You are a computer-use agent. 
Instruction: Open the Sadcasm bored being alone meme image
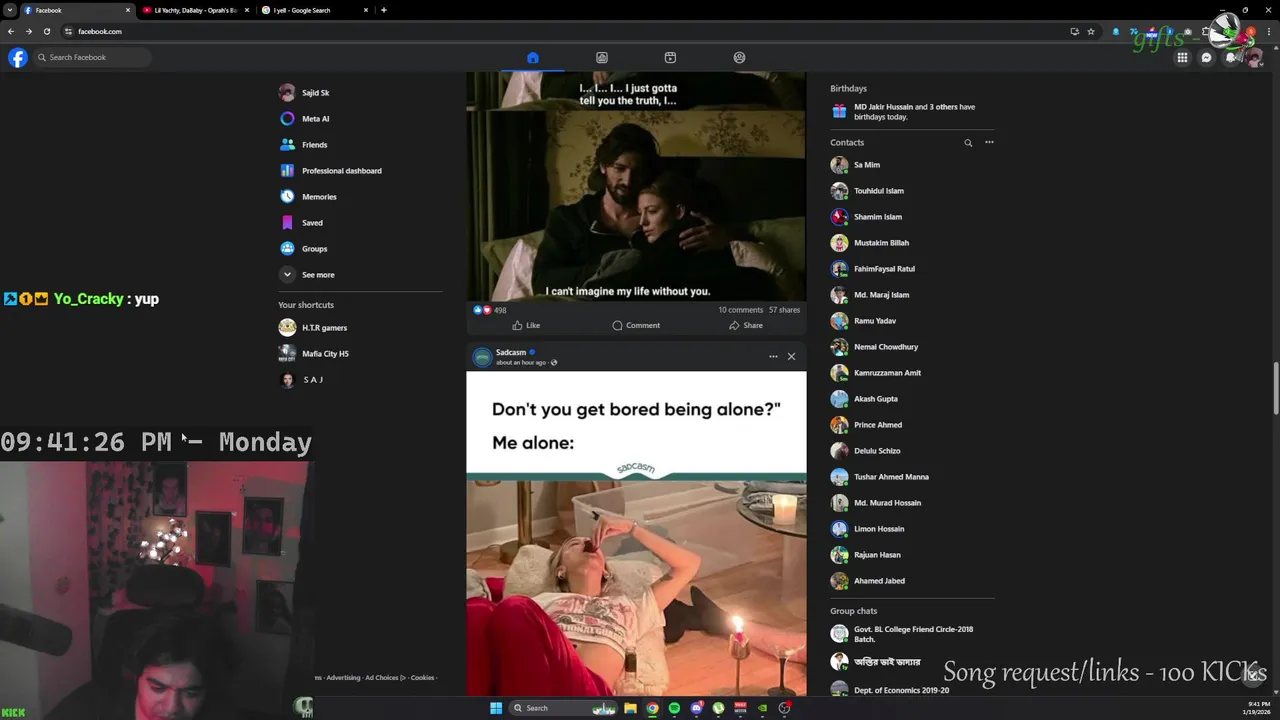tap(636, 533)
